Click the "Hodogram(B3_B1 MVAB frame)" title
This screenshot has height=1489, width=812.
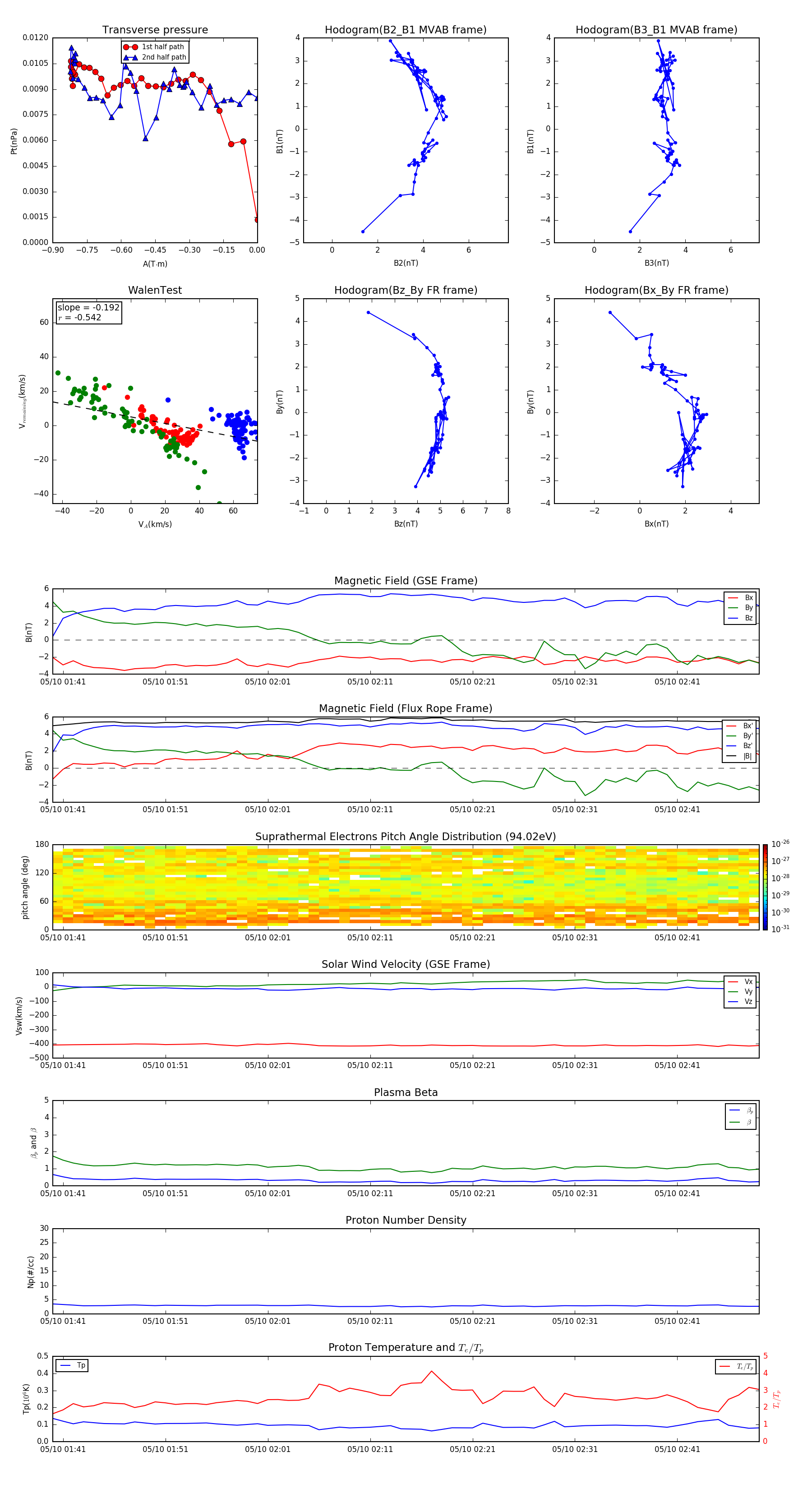656,29
